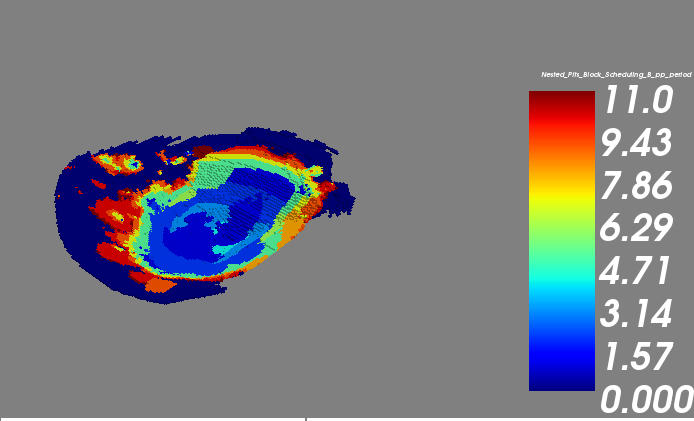Click the 6.29 legend value

click(636, 228)
